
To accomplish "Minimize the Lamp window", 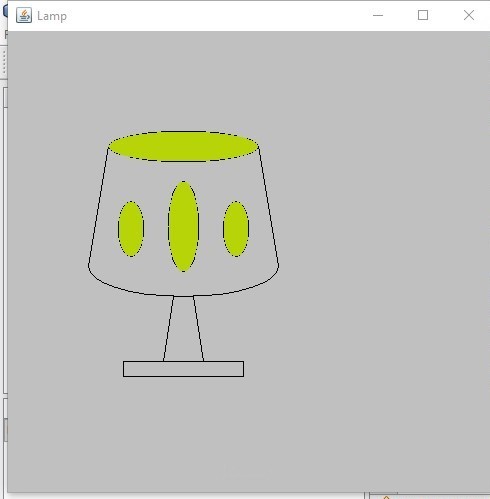I will pyautogui.click(x=378, y=15).
